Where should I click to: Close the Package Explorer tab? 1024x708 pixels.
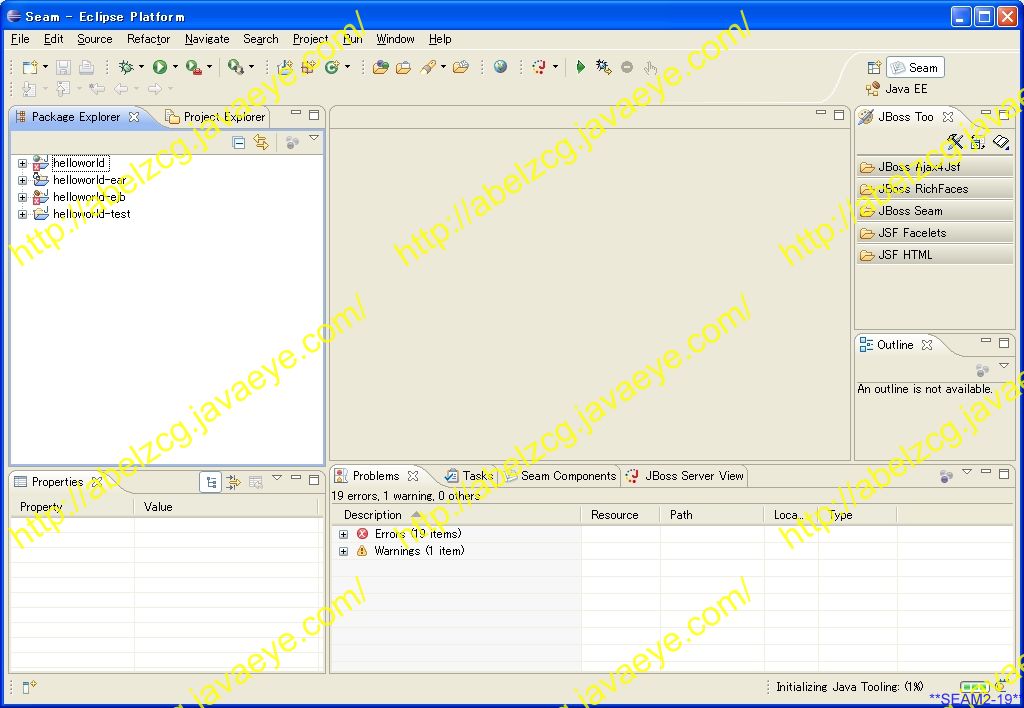click(135, 117)
